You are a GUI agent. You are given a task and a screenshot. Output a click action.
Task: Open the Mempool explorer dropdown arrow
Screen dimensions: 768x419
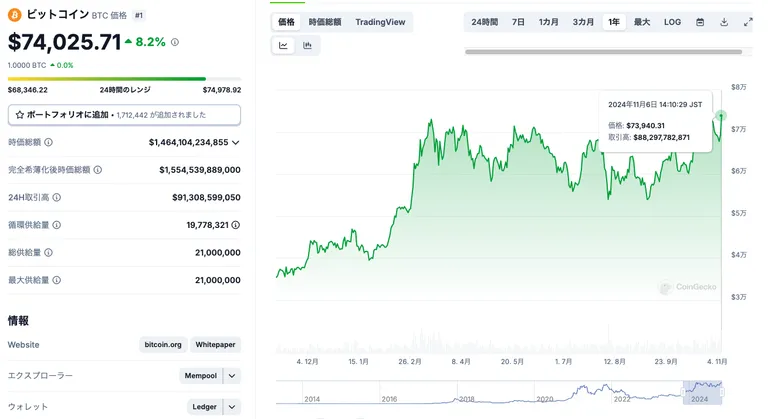[x=232, y=376]
